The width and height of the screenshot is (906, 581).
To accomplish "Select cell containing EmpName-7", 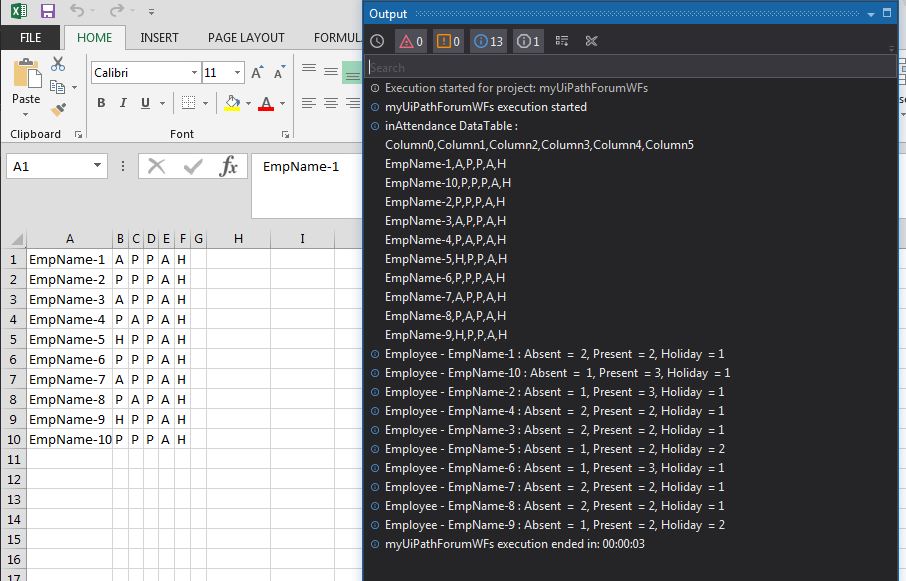I will (69, 379).
